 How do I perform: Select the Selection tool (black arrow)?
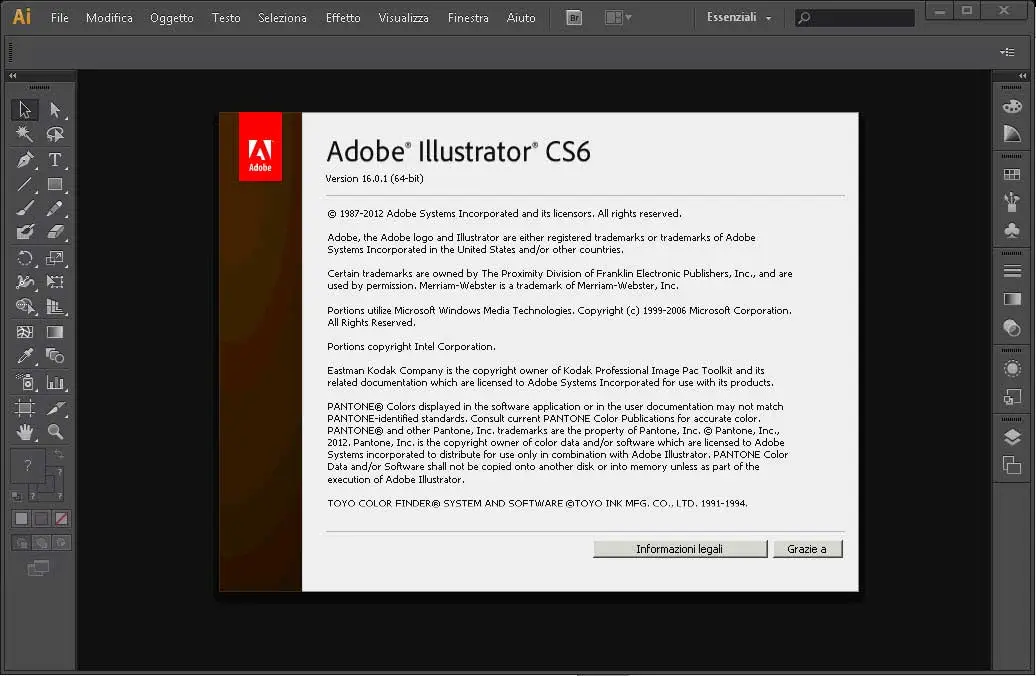tap(24, 109)
